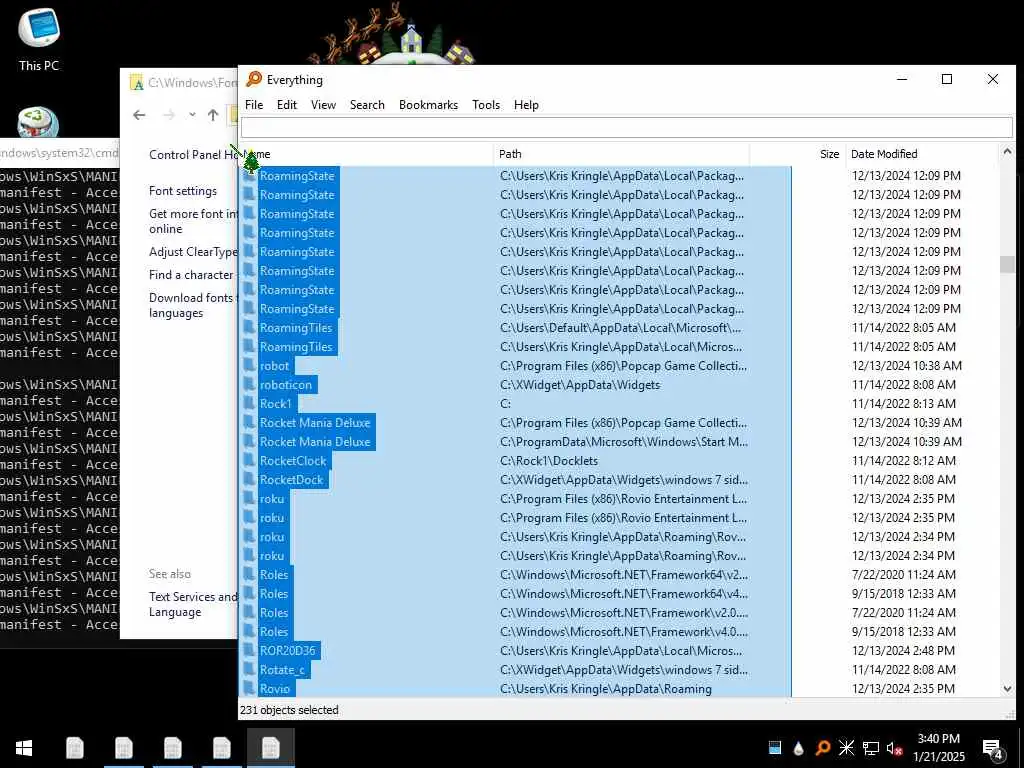Open recent locations dropdown in Fonts window
The width and height of the screenshot is (1024, 768).
pyautogui.click(x=192, y=115)
